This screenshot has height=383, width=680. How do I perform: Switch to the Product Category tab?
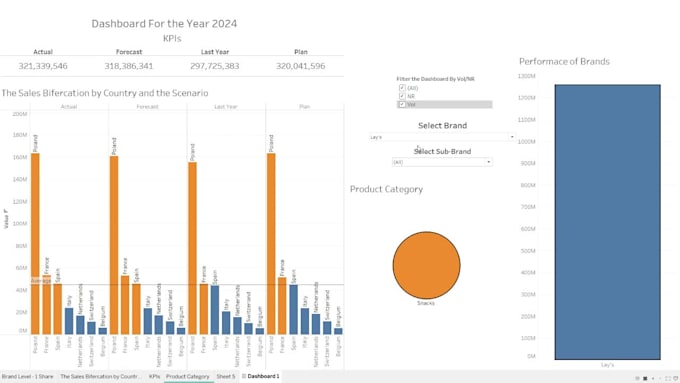(x=188, y=376)
